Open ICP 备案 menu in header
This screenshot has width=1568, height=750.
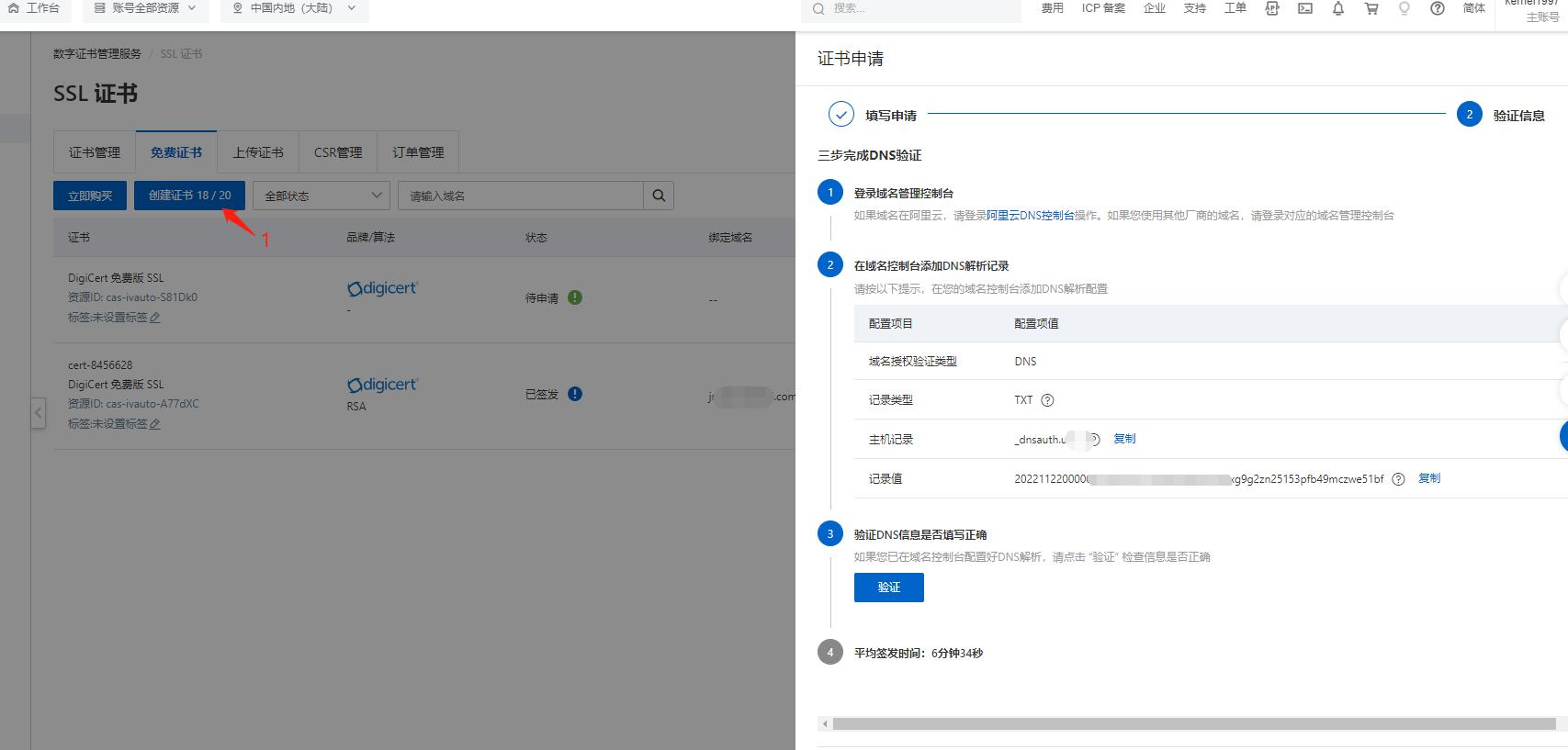tap(1103, 8)
